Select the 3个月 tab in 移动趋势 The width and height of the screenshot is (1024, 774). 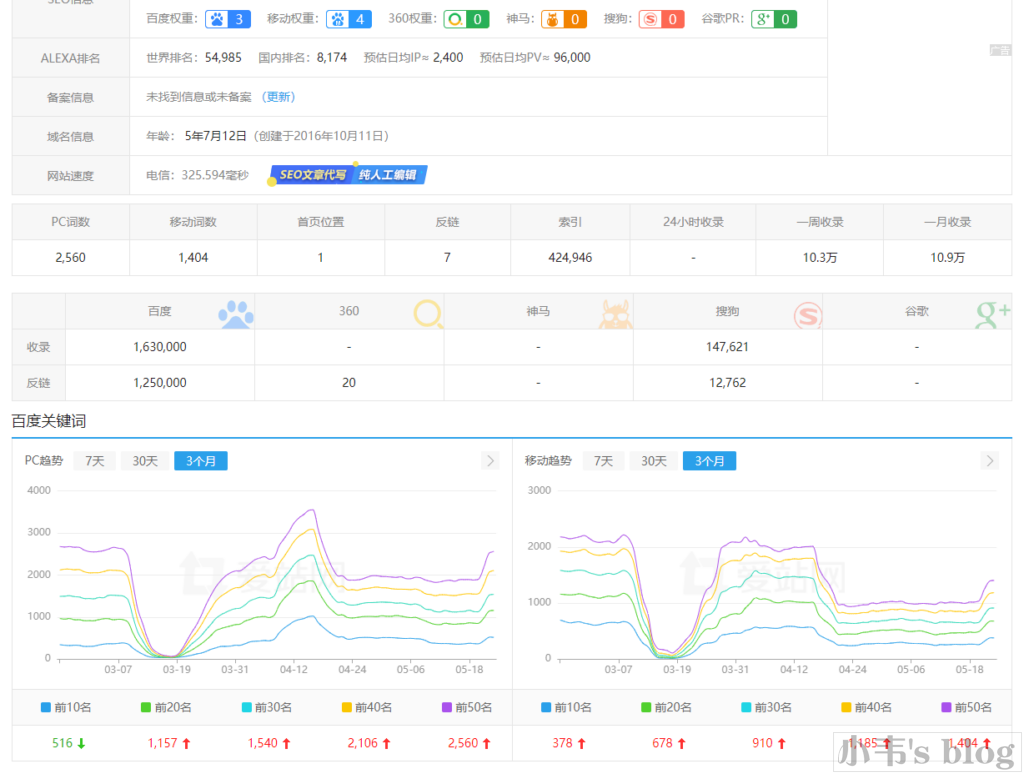pyautogui.click(x=709, y=461)
